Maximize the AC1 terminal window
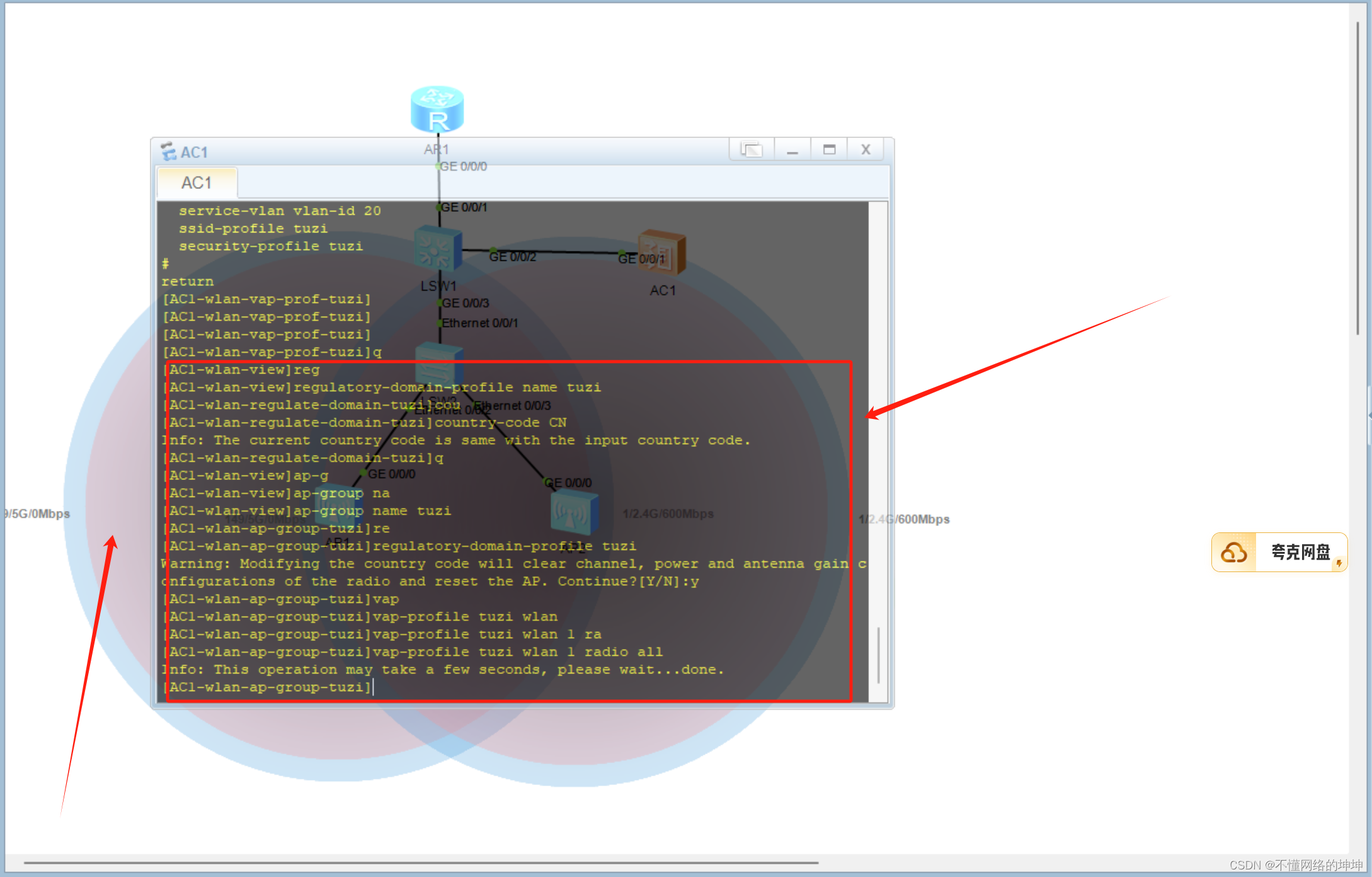Image resolution: width=1372 pixels, height=877 pixels. click(829, 150)
